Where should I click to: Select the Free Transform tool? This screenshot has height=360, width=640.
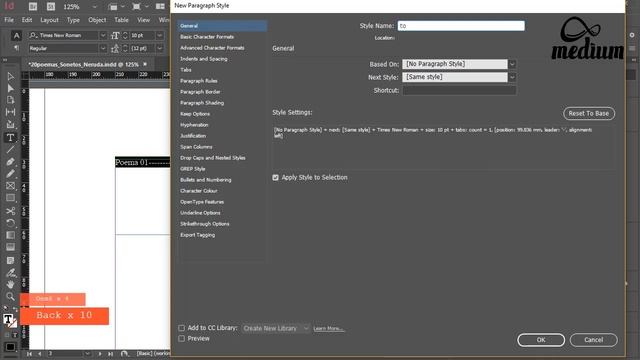(x=11, y=223)
